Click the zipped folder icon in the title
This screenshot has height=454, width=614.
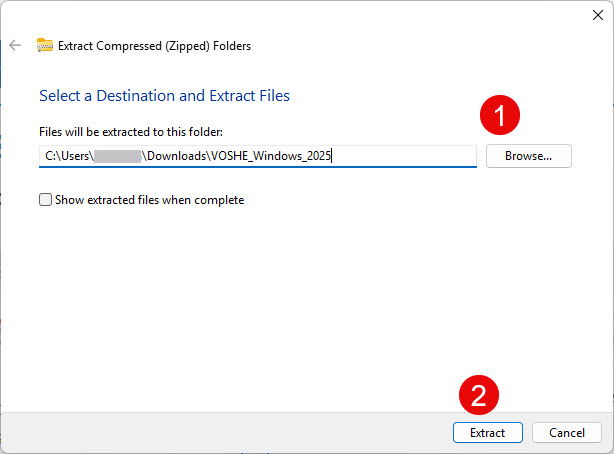pos(45,45)
